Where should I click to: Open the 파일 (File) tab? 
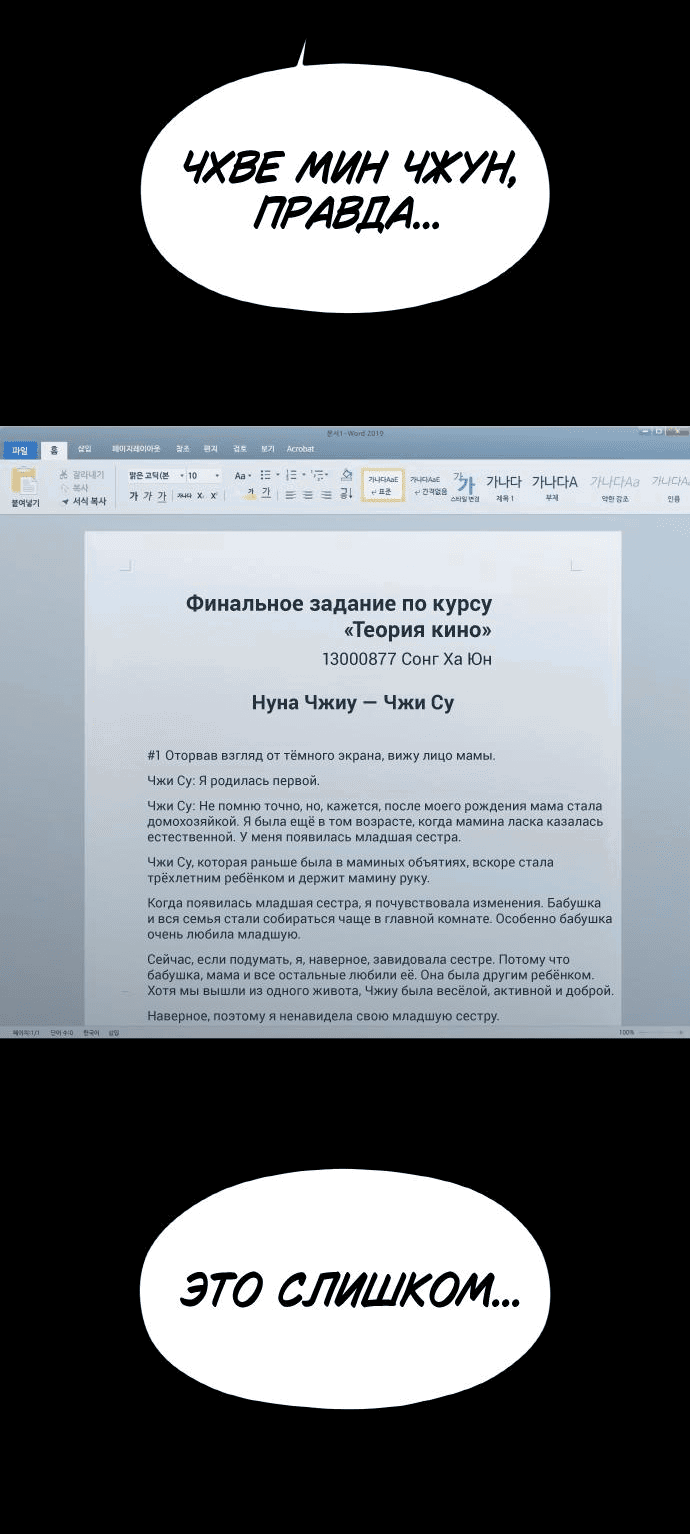19,450
